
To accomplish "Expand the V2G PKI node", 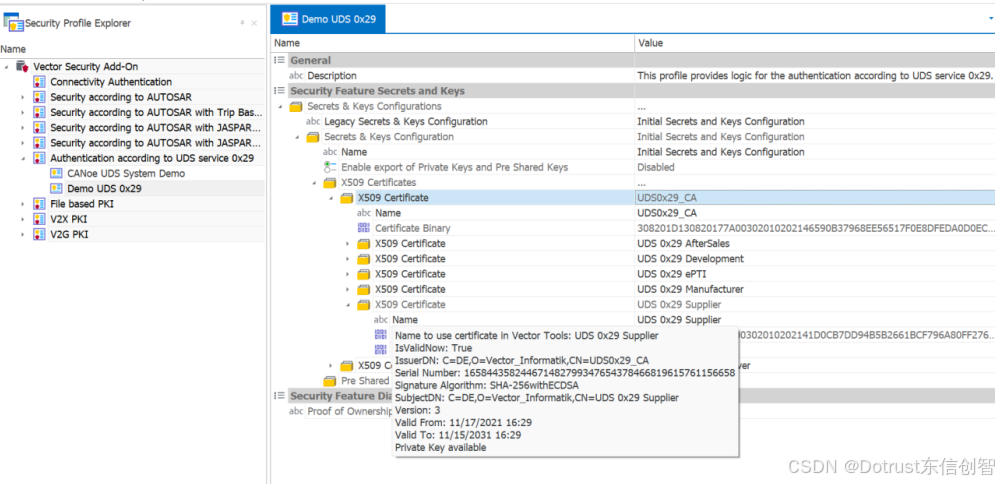I will (23, 234).
